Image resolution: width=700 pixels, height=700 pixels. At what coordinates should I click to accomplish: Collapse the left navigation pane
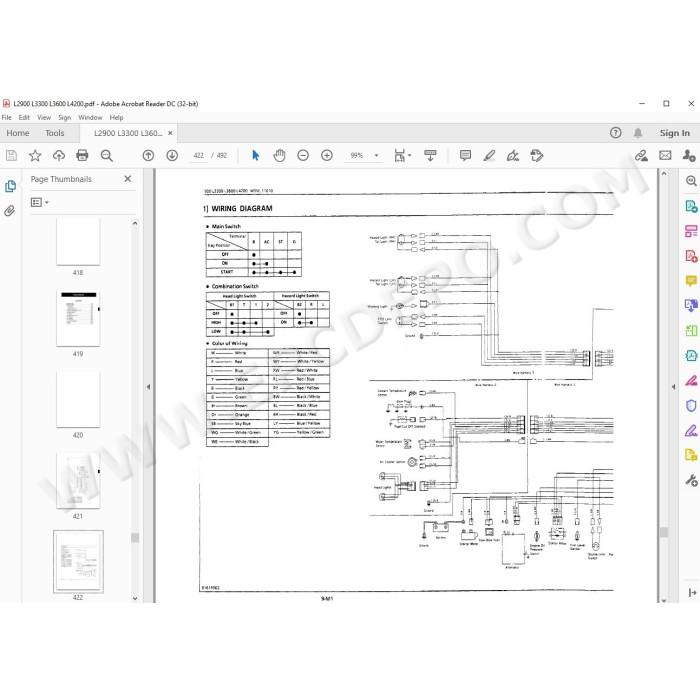pos(148,387)
